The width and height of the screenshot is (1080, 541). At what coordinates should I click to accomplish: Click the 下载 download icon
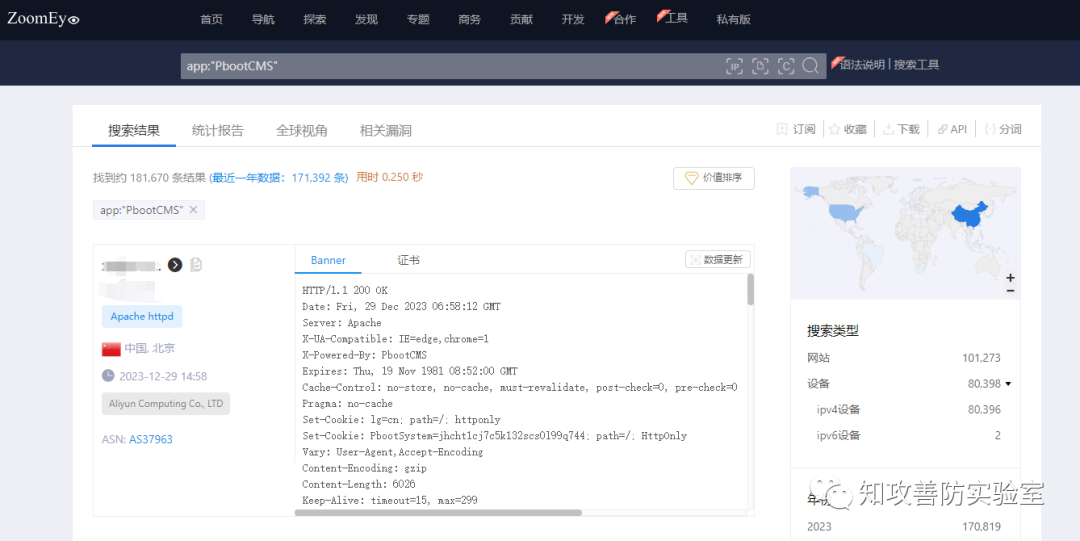pos(889,129)
